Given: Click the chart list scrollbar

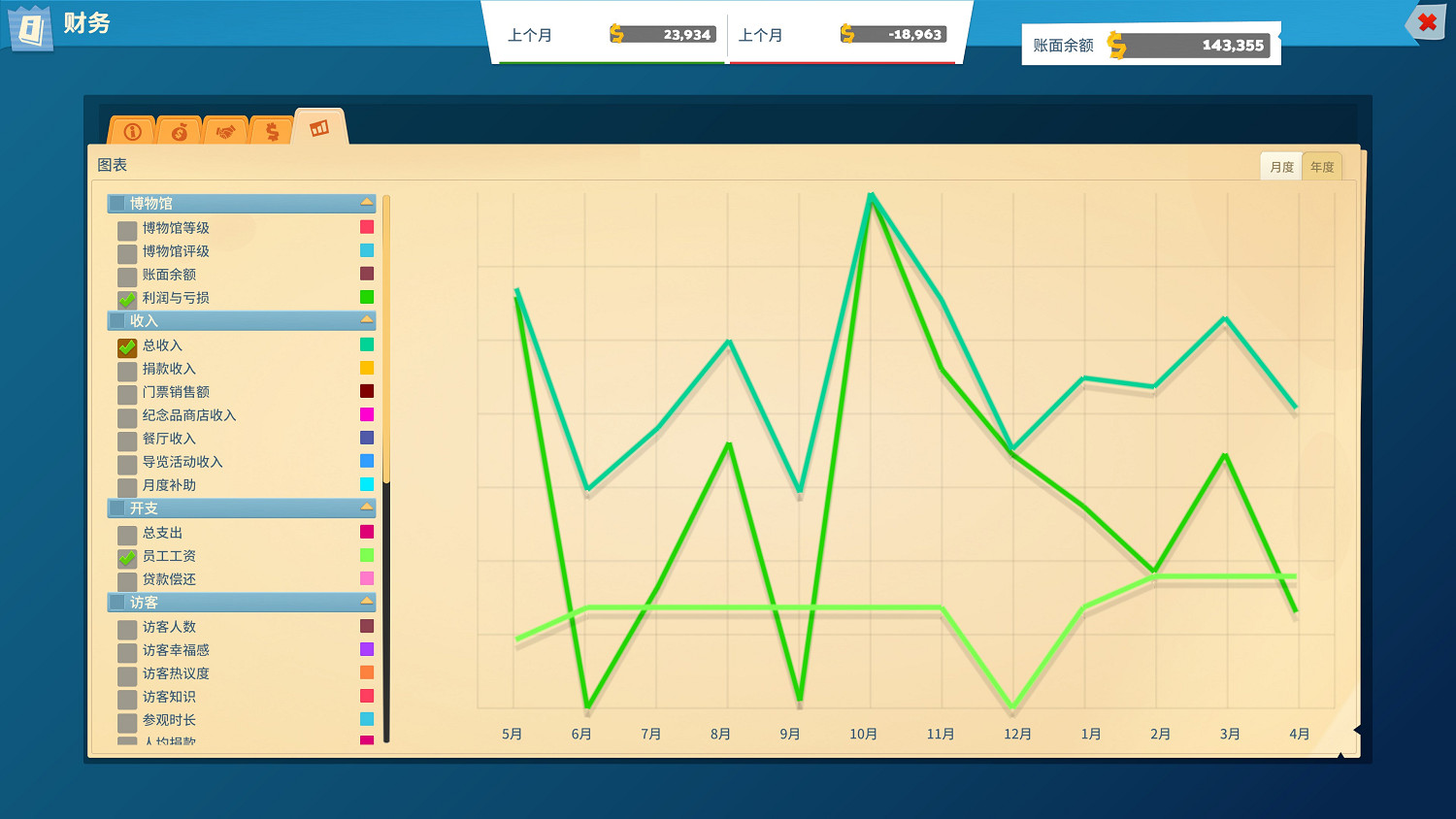Looking at the screenshot, I should (386, 340).
